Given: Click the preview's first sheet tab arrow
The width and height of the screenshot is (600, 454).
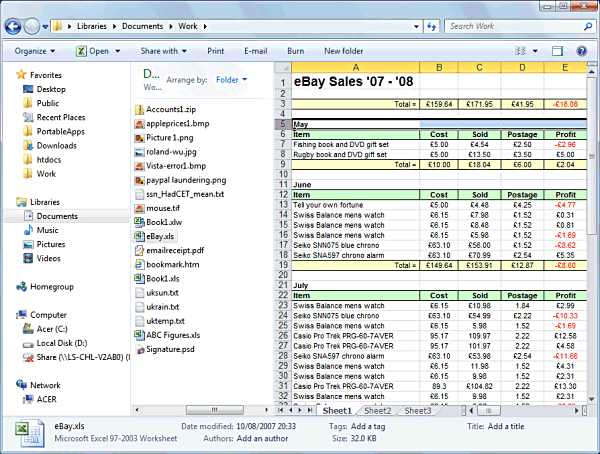Looking at the screenshot, I should (x=281, y=410).
